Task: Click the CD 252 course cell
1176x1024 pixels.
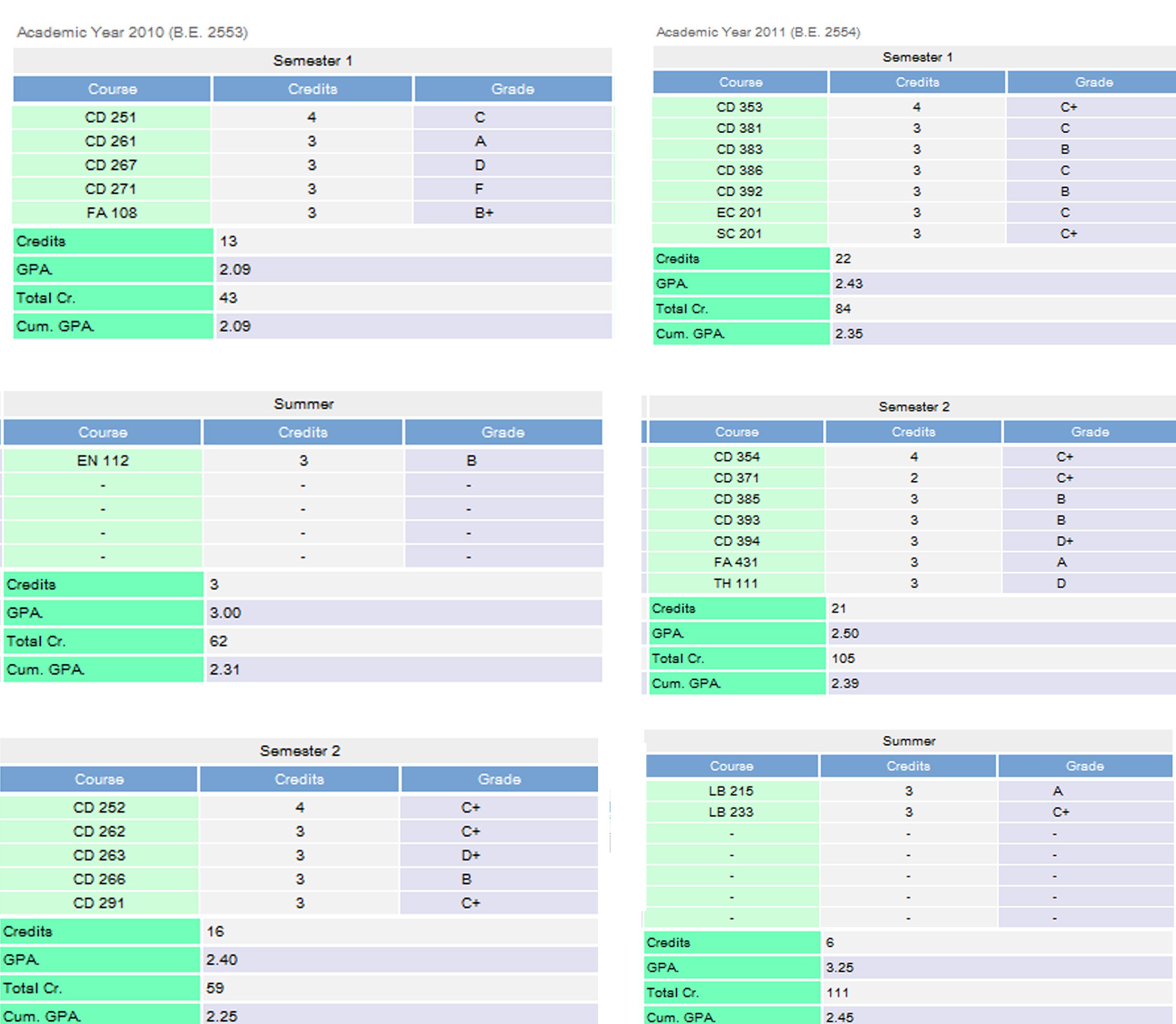Action: click(99, 807)
